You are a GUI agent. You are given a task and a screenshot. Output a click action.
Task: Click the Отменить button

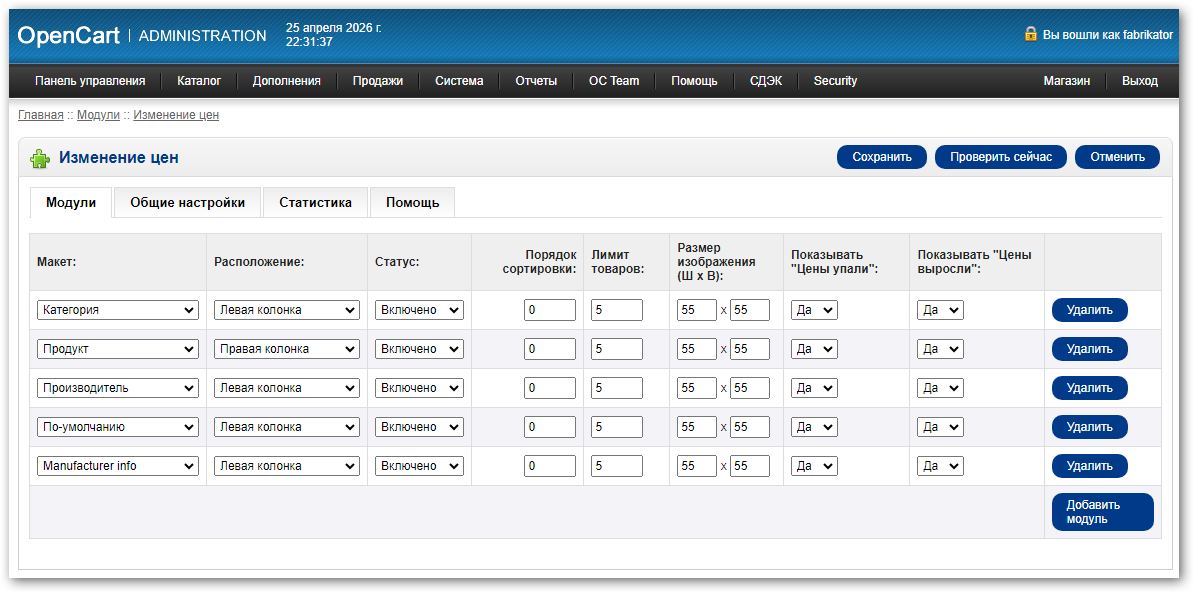pyautogui.click(x=1118, y=157)
